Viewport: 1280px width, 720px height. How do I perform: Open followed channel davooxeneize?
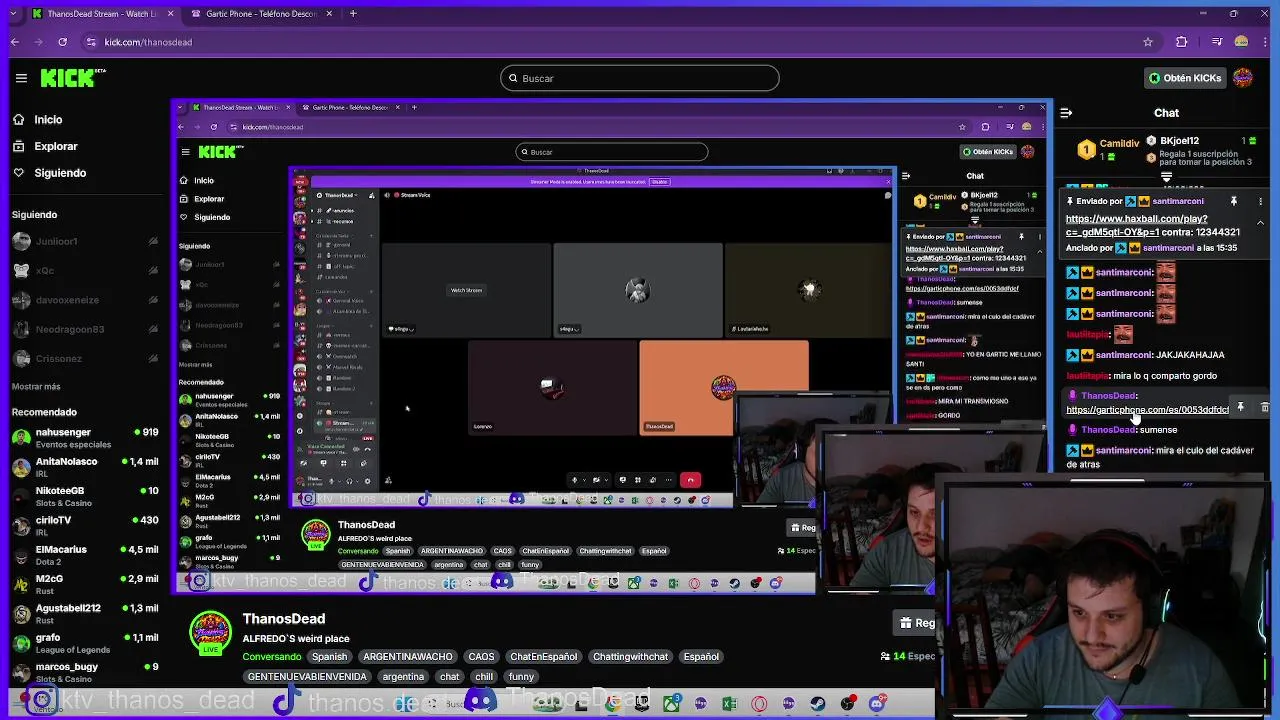[x=85, y=300]
